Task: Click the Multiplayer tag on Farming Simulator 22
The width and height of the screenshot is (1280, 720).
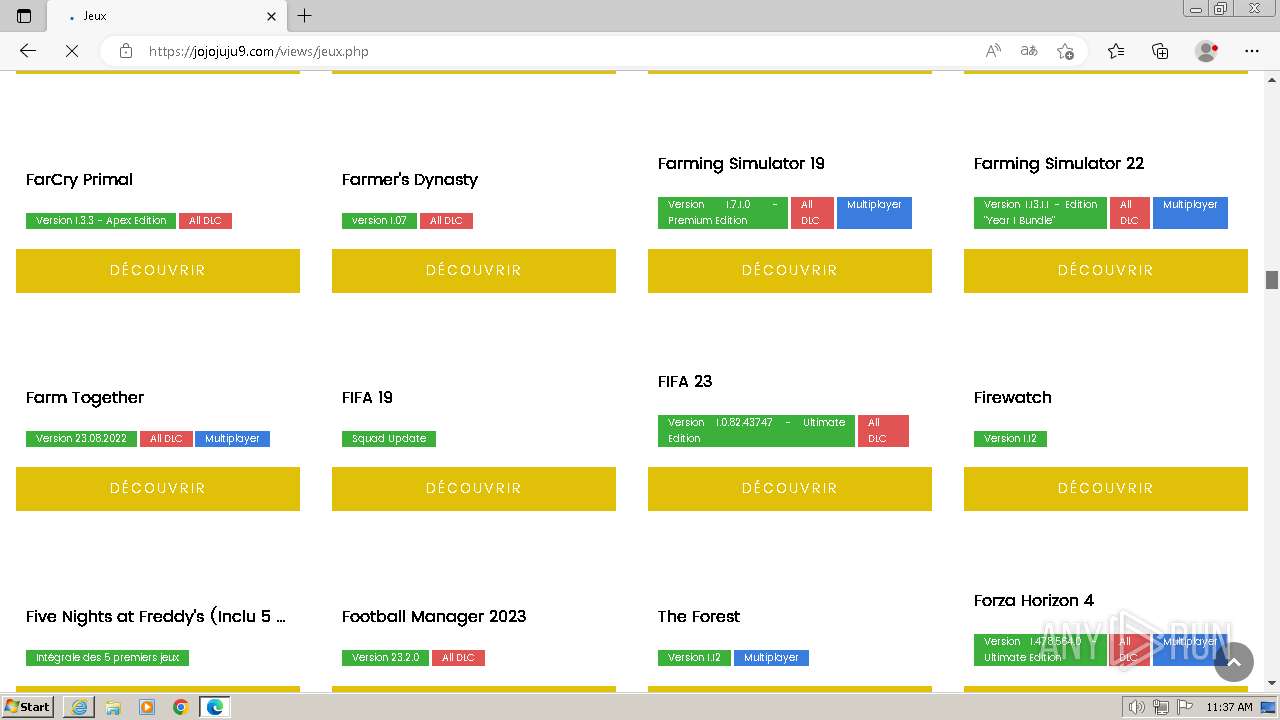Action: pos(1190,213)
